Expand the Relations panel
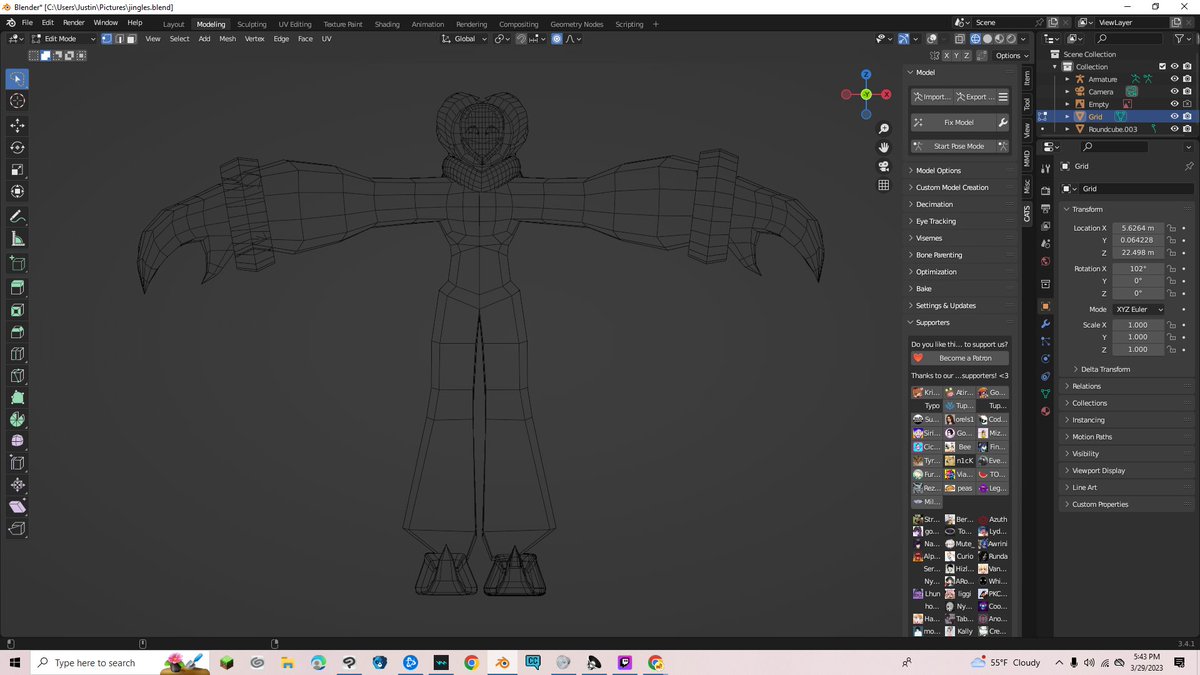 (1086, 386)
